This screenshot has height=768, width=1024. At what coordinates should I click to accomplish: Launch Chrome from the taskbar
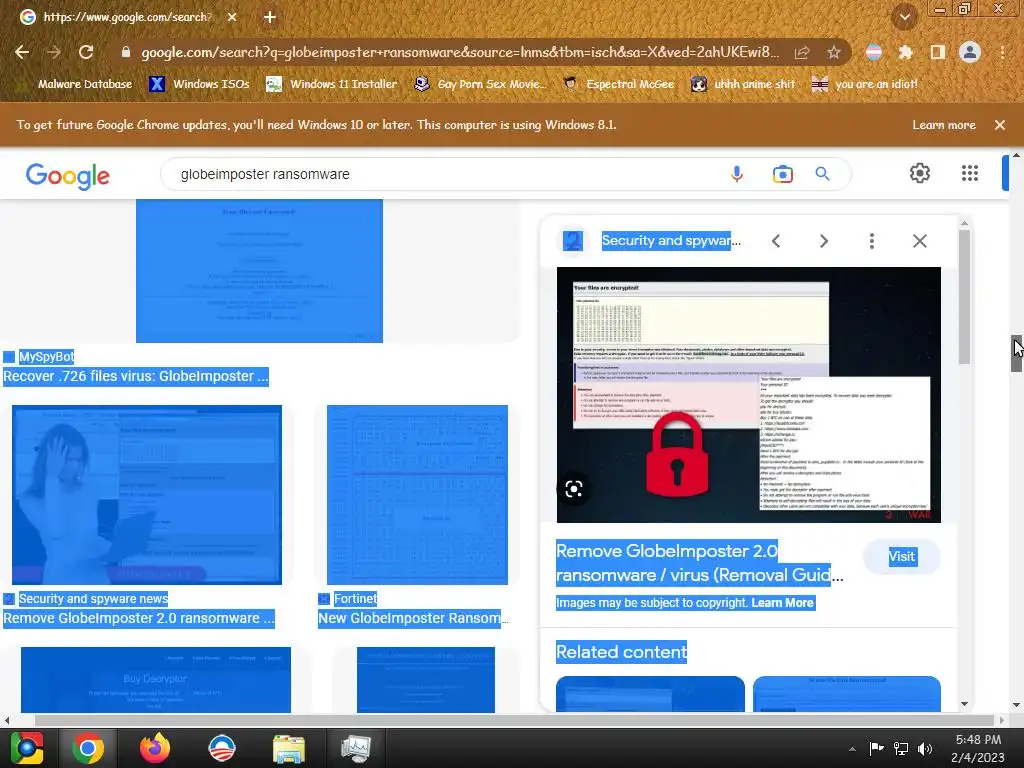[88, 748]
